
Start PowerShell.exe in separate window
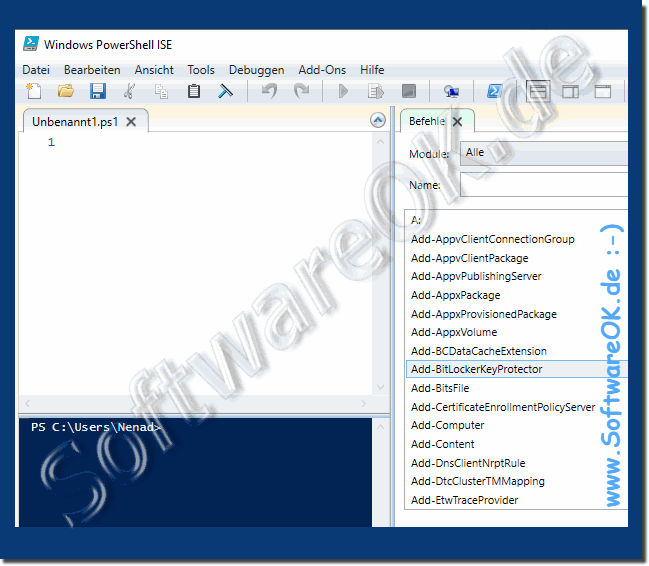point(495,91)
